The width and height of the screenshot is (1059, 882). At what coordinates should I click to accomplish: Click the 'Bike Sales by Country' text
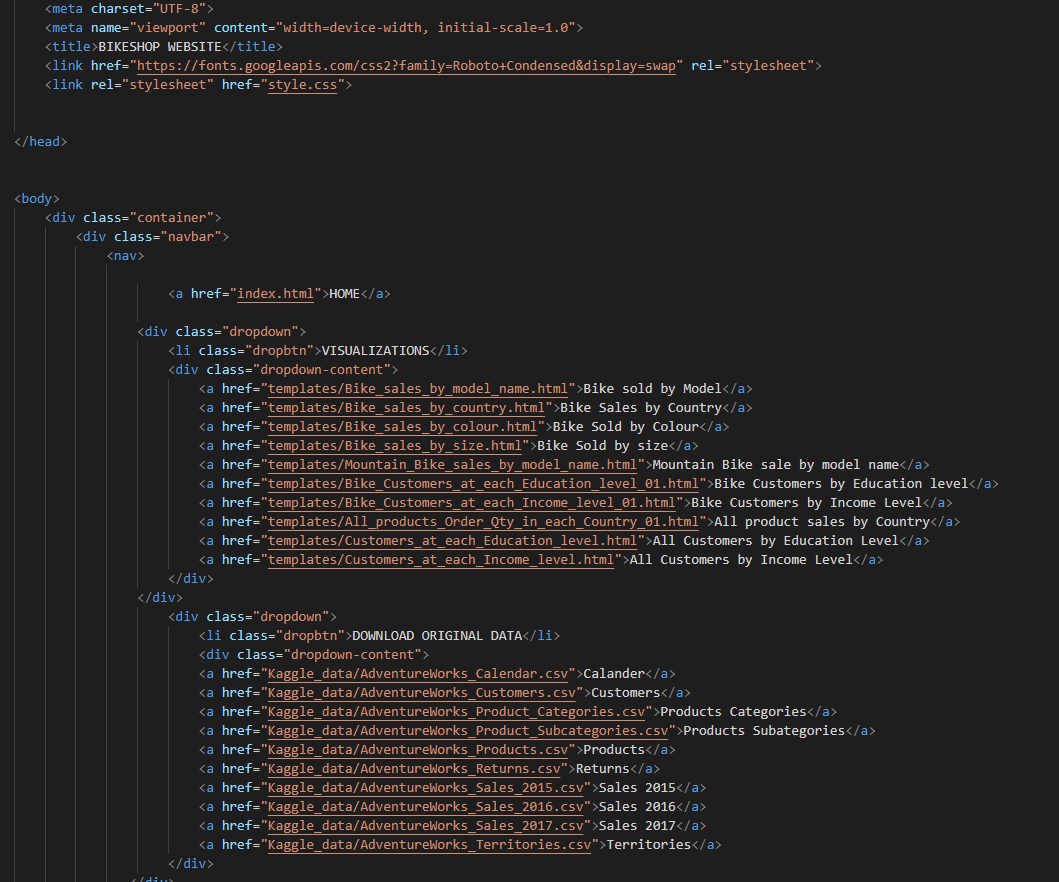click(x=641, y=407)
